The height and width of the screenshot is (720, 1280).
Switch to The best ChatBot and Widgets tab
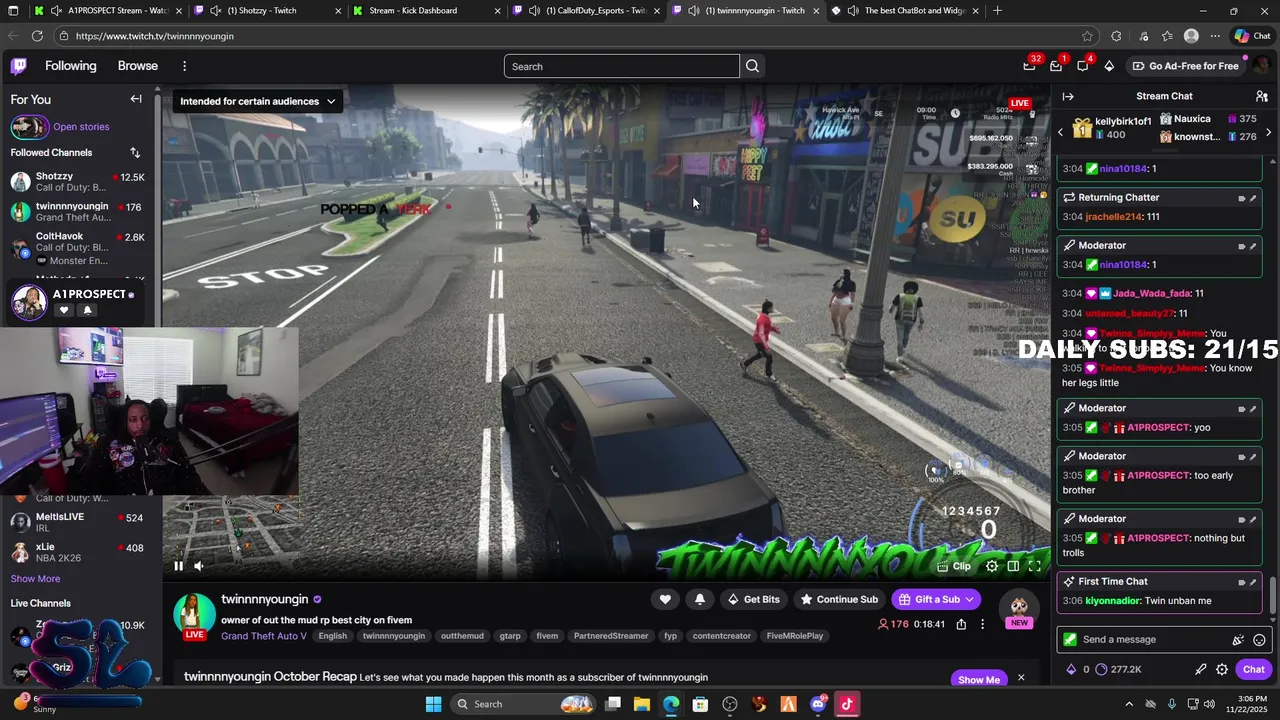pos(905,11)
